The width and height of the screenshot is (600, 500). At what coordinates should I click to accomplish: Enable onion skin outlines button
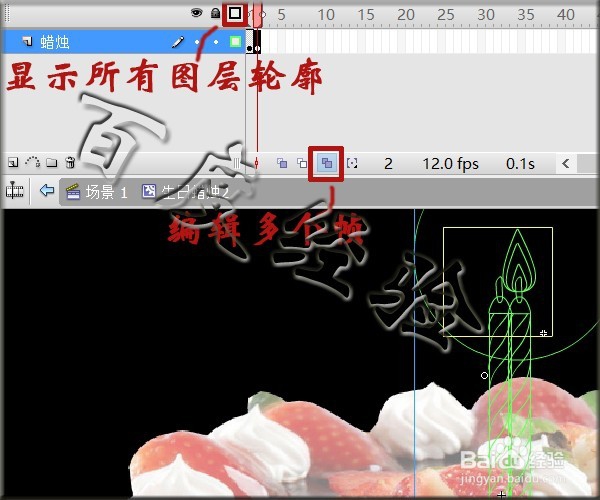302,163
